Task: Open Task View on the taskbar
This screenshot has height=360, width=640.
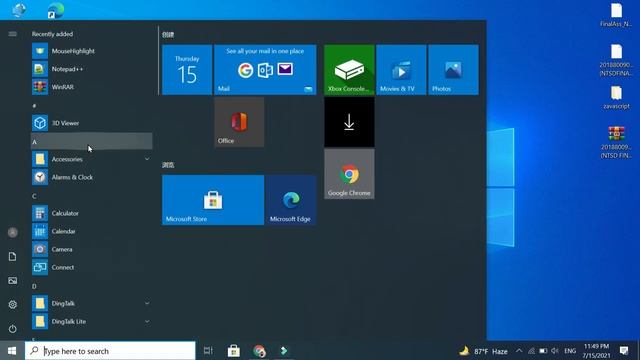Action: coord(208,351)
